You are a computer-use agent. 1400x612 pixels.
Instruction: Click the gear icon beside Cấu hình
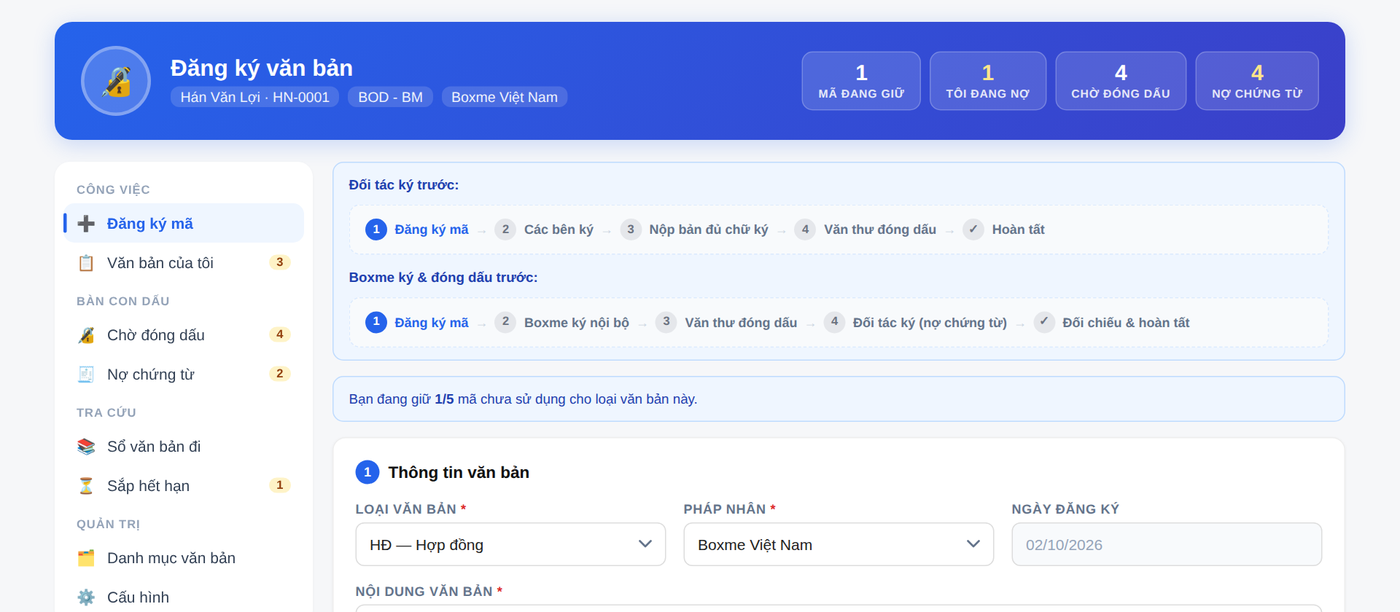[86, 597]
